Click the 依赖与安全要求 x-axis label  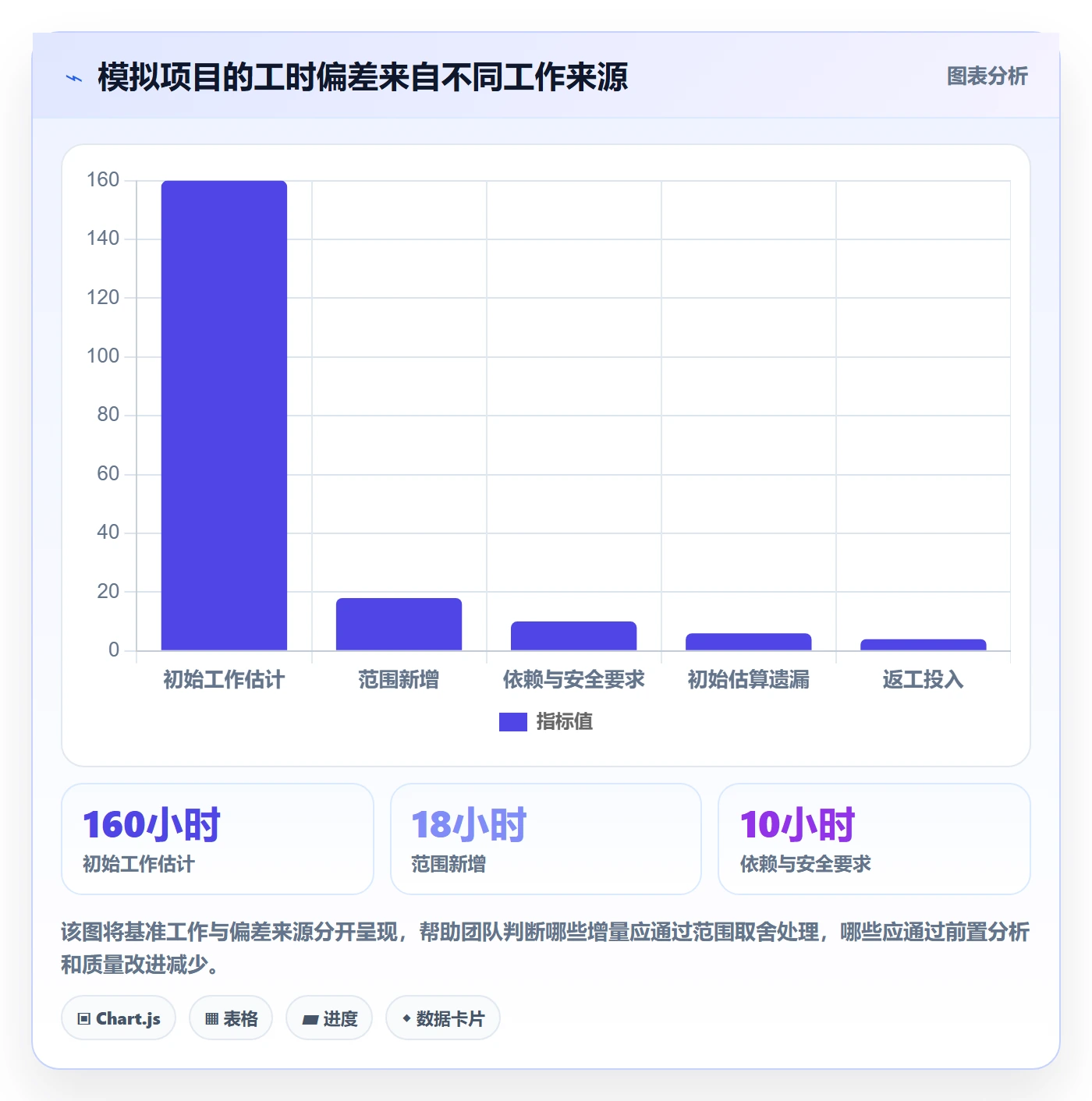(x=573, y=680)
